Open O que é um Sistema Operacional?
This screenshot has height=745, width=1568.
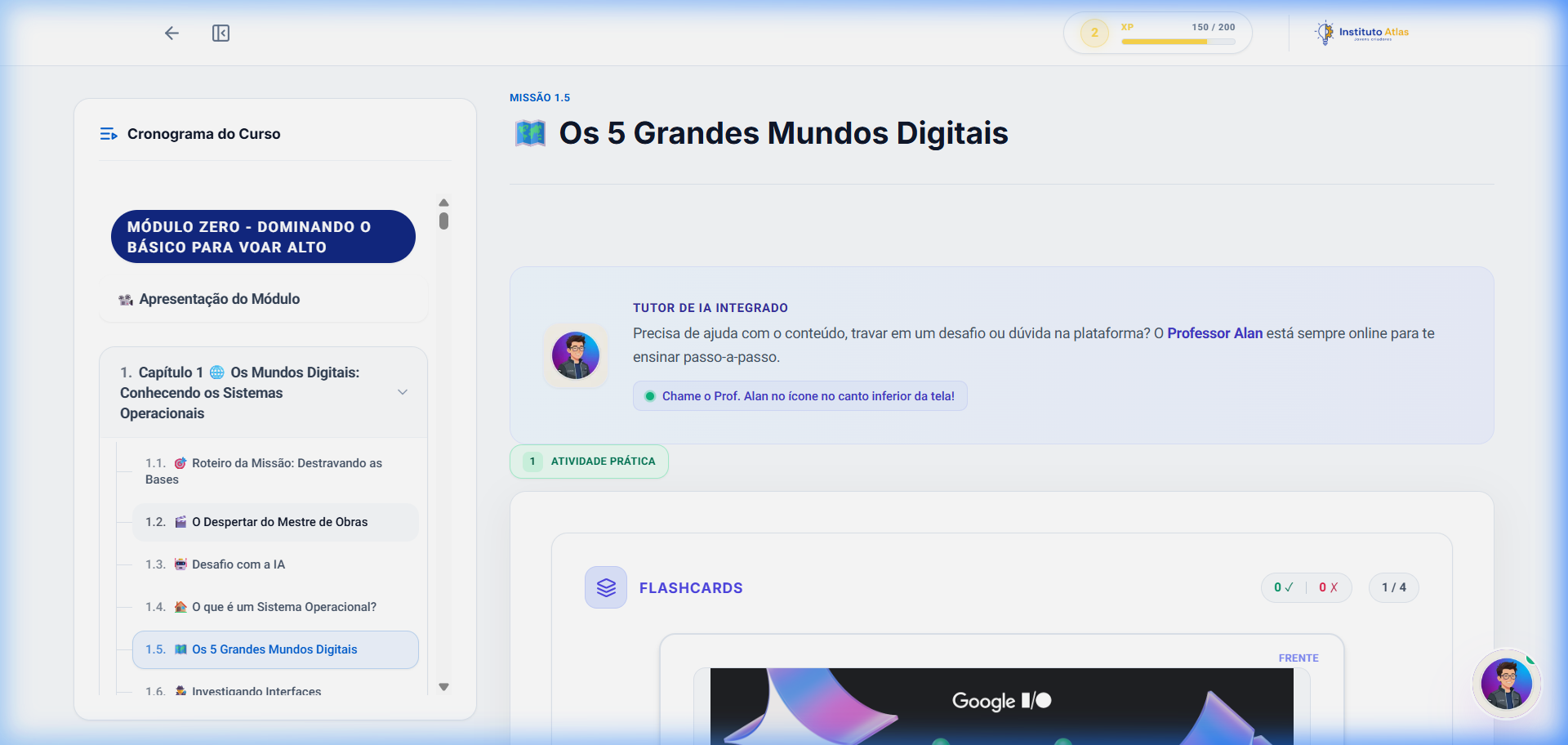(x=275, y=607)
